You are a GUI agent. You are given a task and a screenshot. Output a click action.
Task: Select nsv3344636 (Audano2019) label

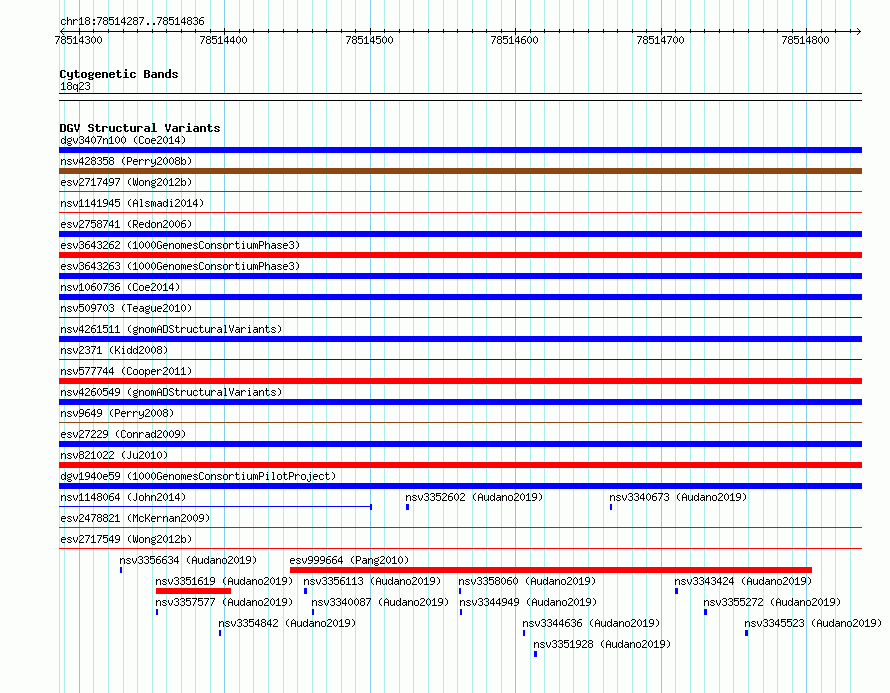pos(591,623)
